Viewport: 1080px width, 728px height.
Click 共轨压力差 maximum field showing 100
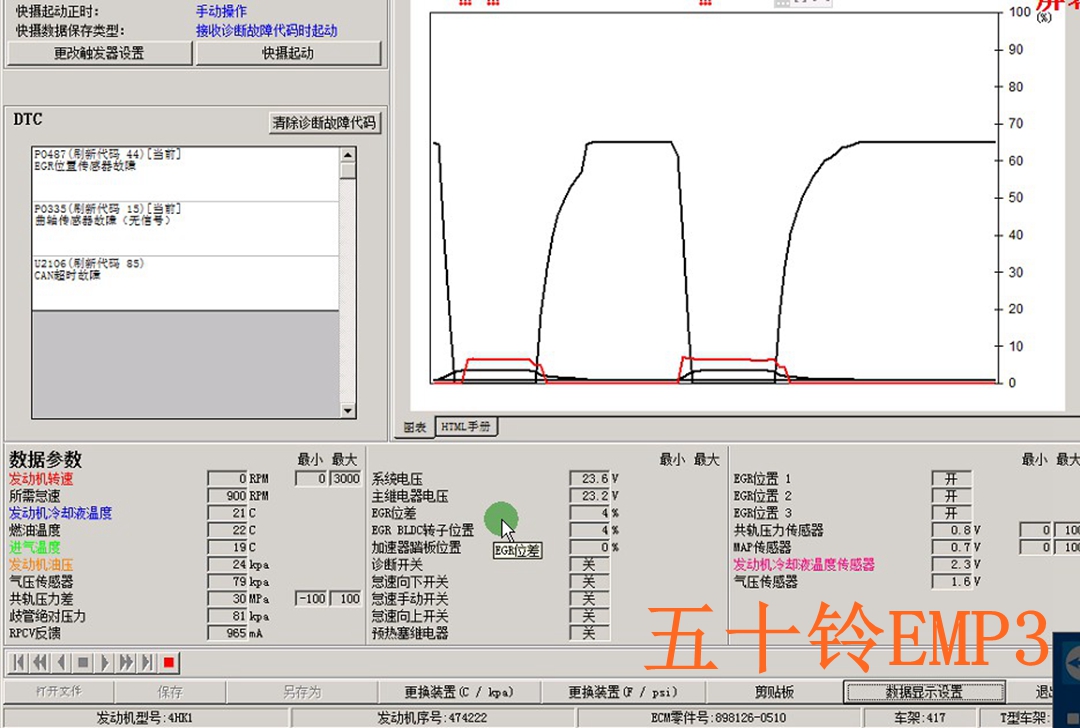coord(346,599)
